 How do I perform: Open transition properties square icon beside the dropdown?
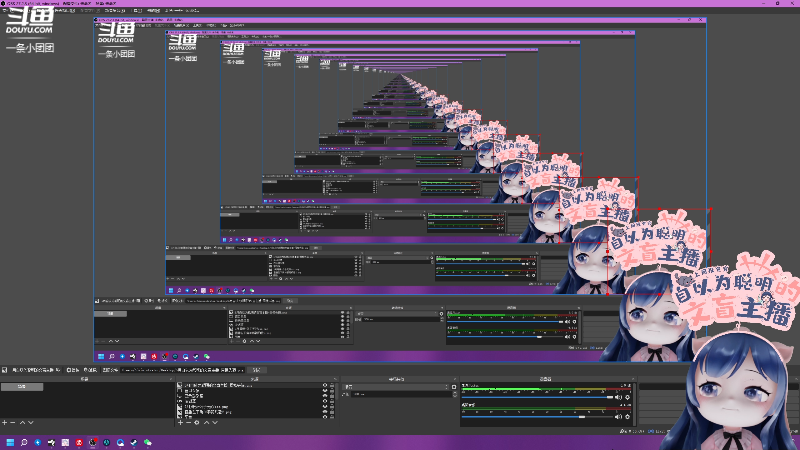[x=454, y=387]
